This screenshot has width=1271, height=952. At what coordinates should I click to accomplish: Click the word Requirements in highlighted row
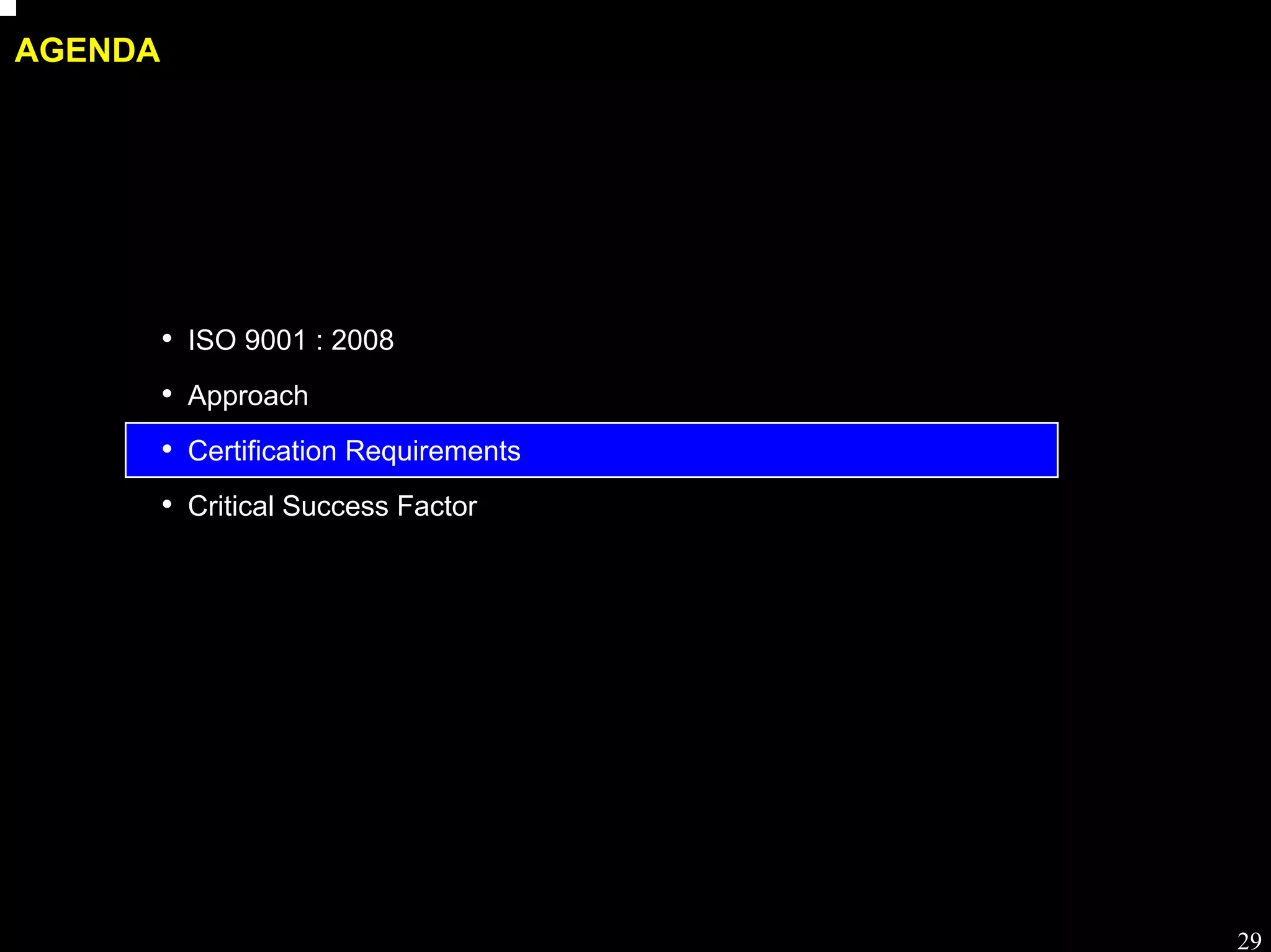[433, 451]
